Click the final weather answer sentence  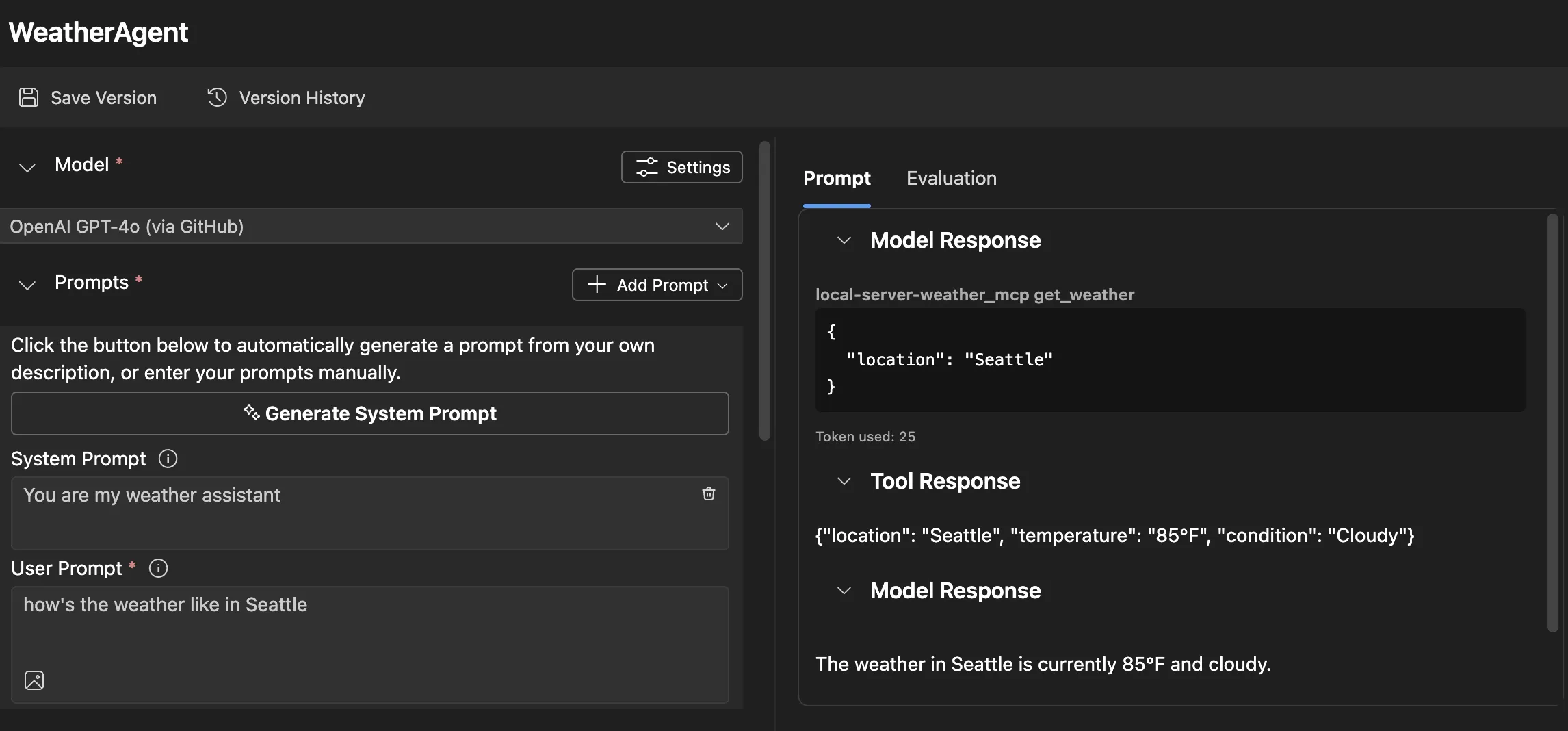[1043, 664]
